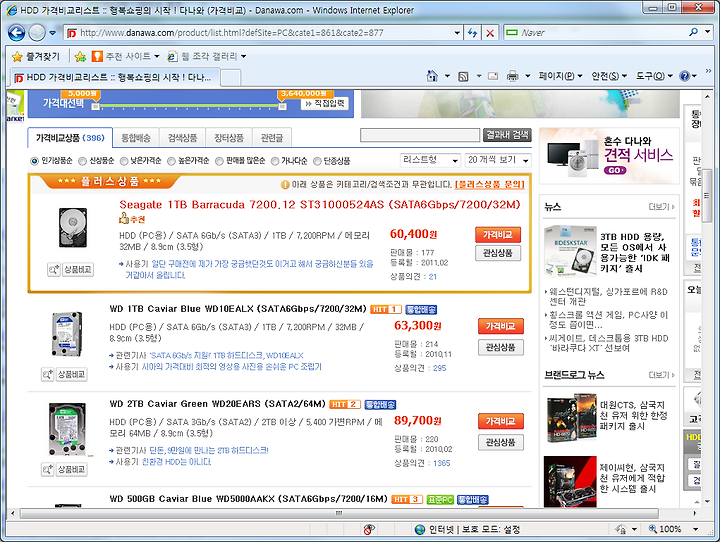Adjust the maximum price slider handle
720x542 pixels.
pyautogui.click(x=282, y=106)
